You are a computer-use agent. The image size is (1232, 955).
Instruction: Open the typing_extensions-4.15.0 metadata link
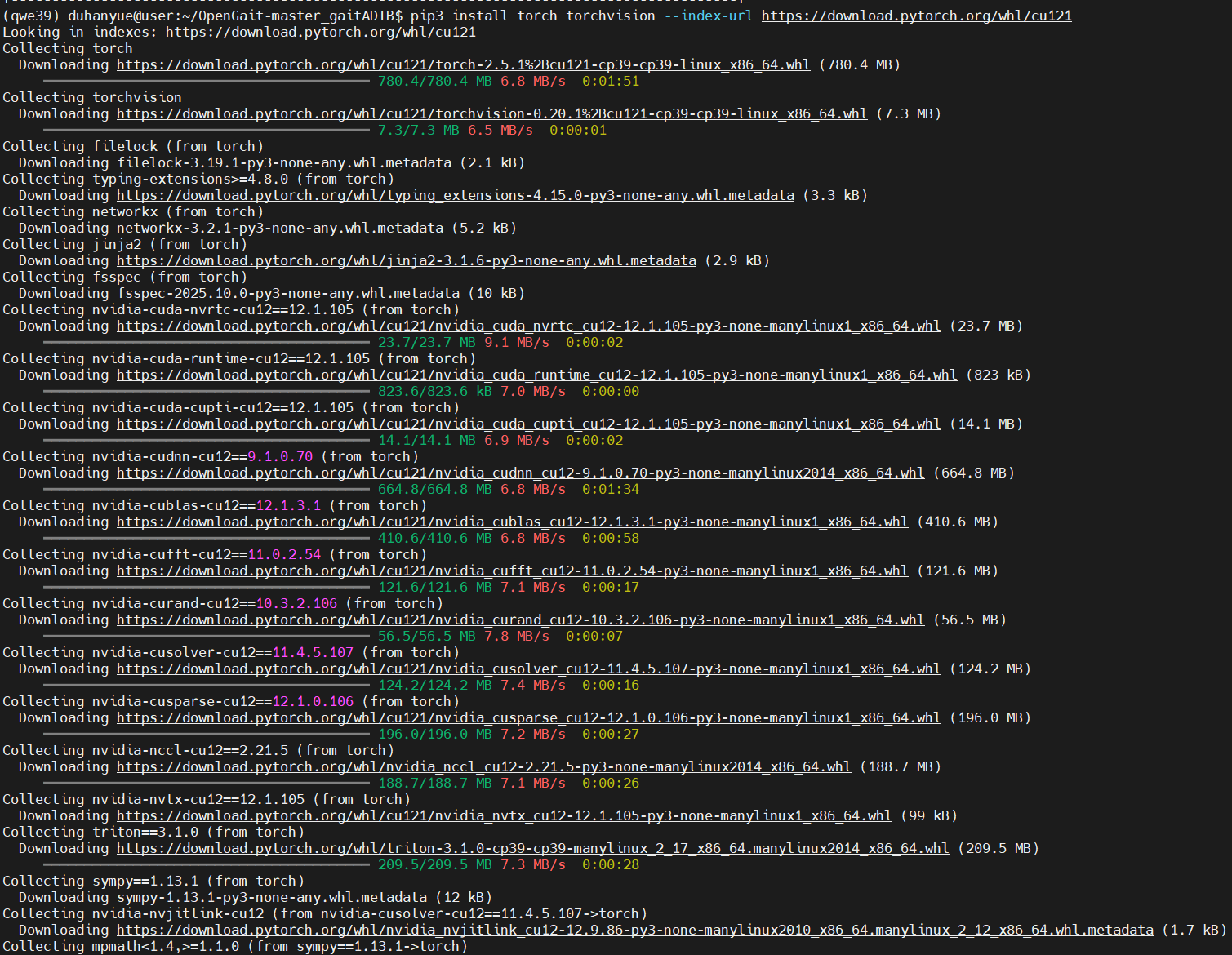click(455, 195)
